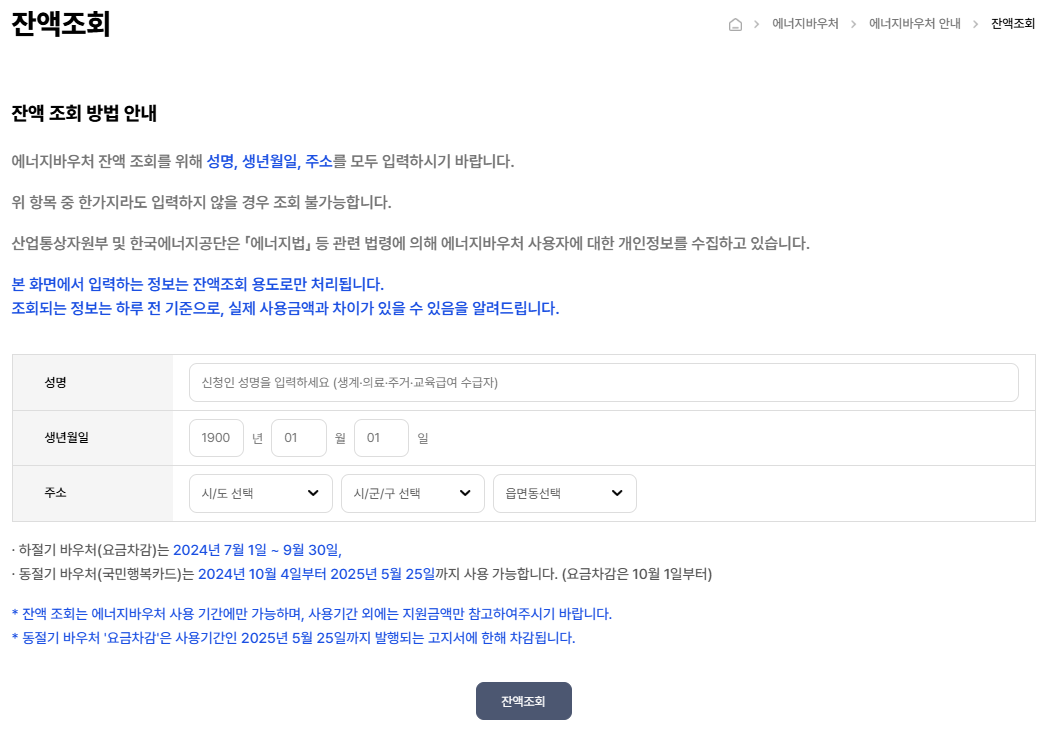The height and width of the screenshot is (736, 1045).
Task: Open the 에너지바우처 breadcrumb link
Action: [x=807, y=24]
